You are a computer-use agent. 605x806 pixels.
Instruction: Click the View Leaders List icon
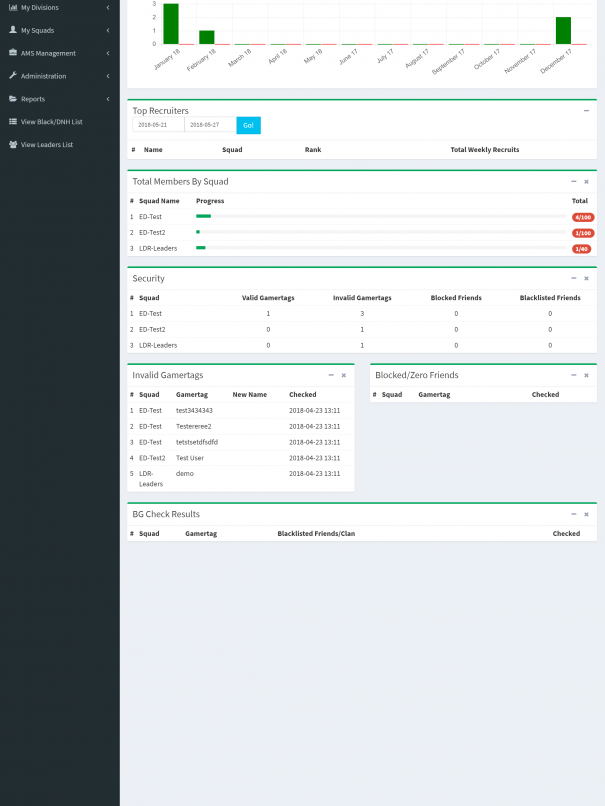tap(12, 145)
